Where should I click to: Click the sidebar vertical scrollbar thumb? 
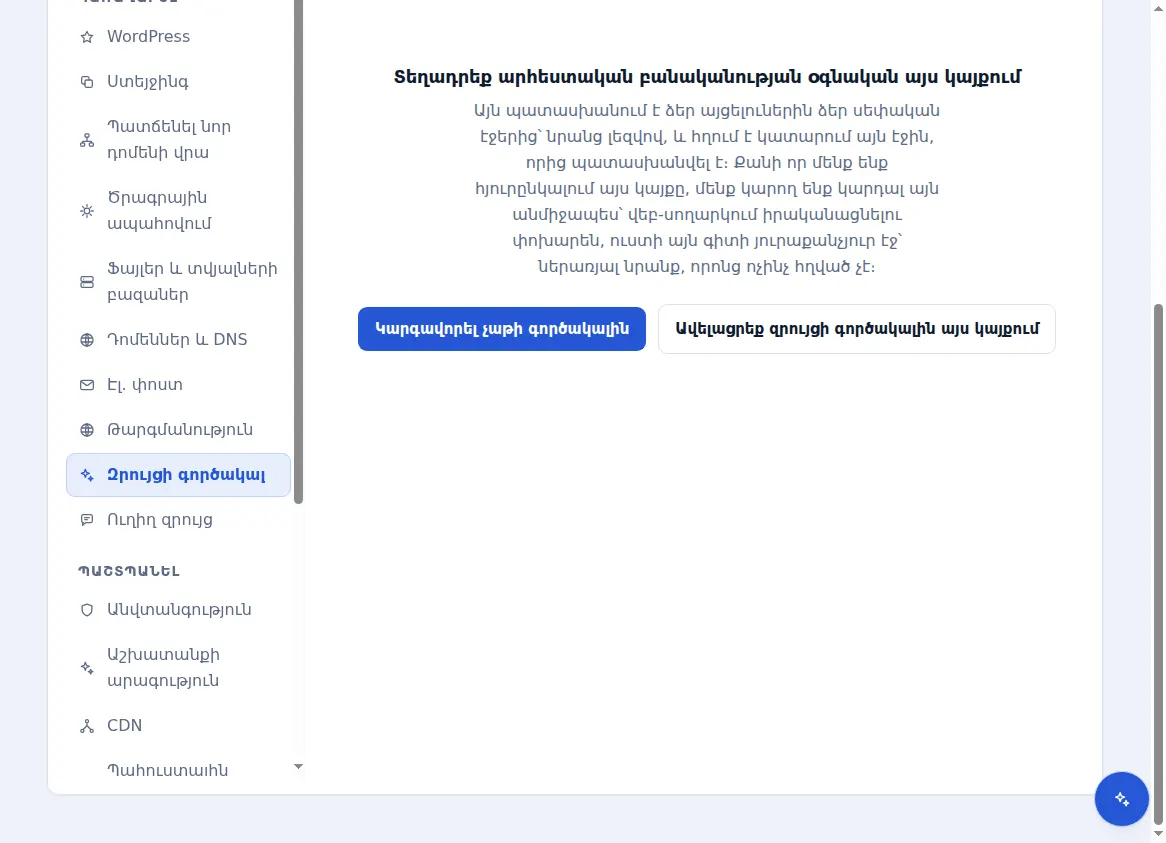click(298, 252)
